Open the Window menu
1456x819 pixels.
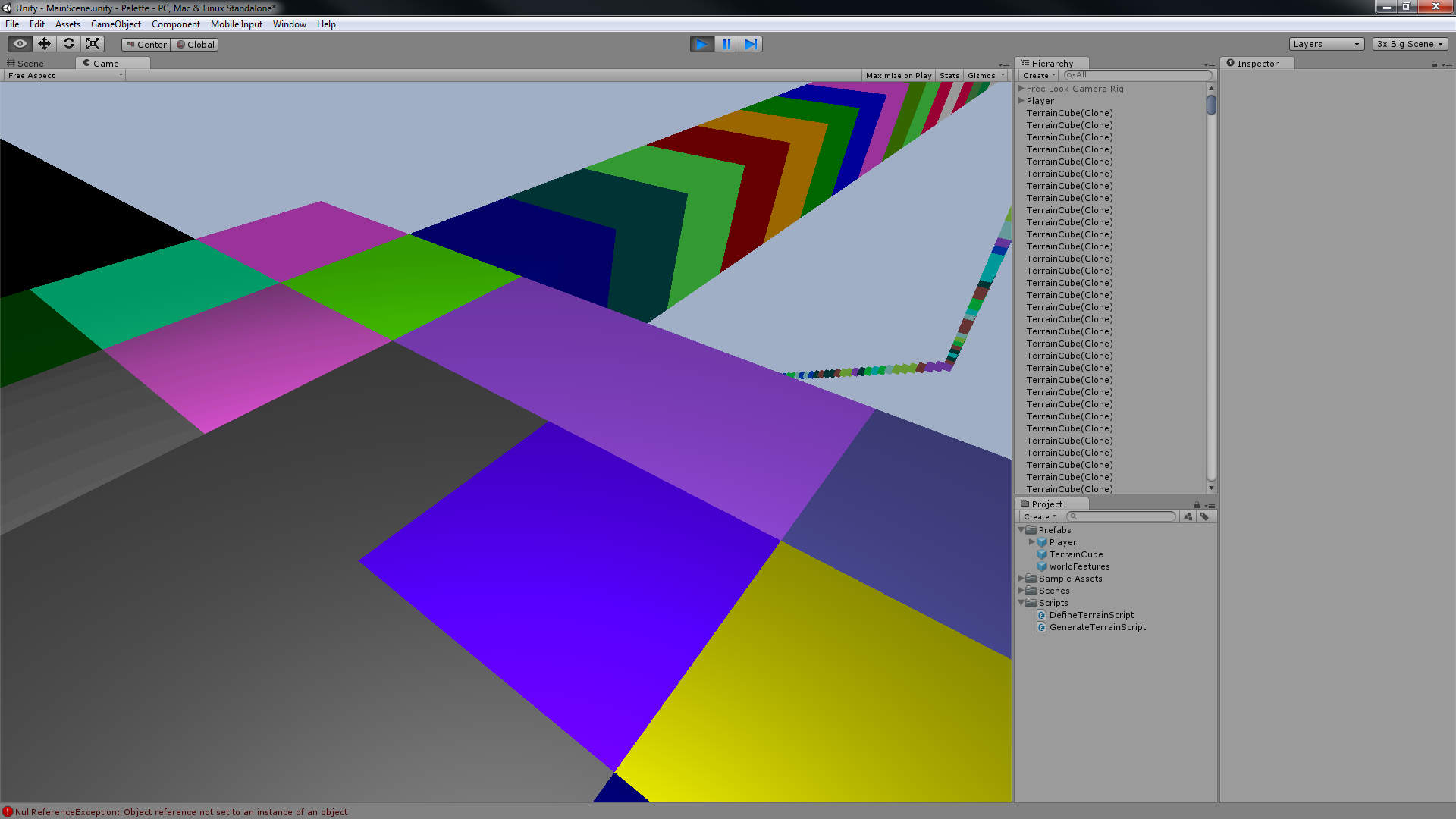290,24
